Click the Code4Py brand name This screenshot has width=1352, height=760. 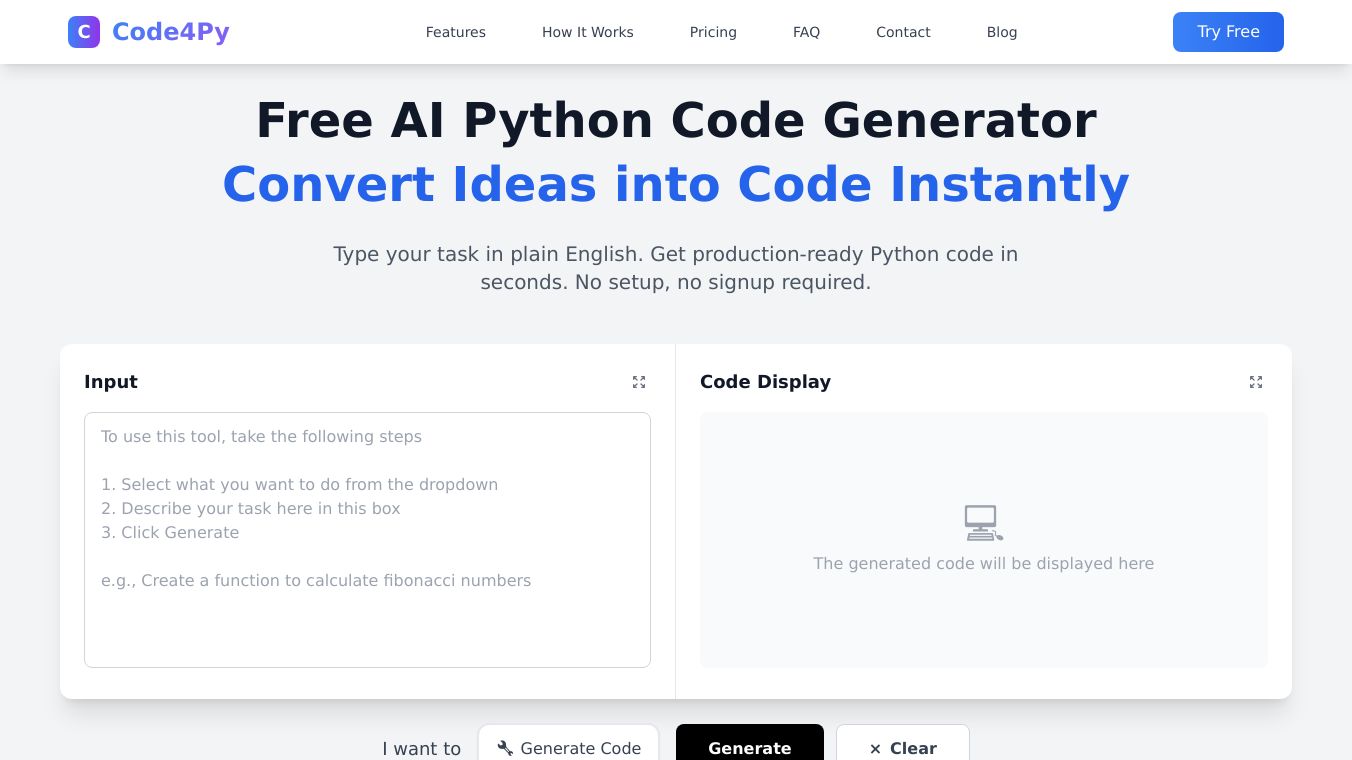tap(171, 32)
